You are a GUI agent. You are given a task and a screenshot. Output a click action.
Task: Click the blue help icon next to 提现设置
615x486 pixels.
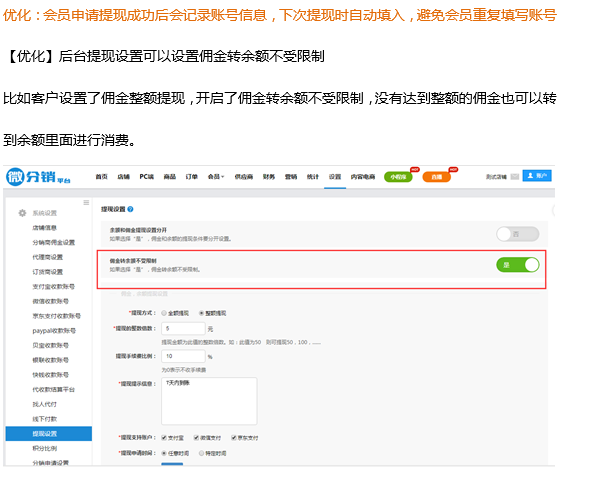pos(128,209)
